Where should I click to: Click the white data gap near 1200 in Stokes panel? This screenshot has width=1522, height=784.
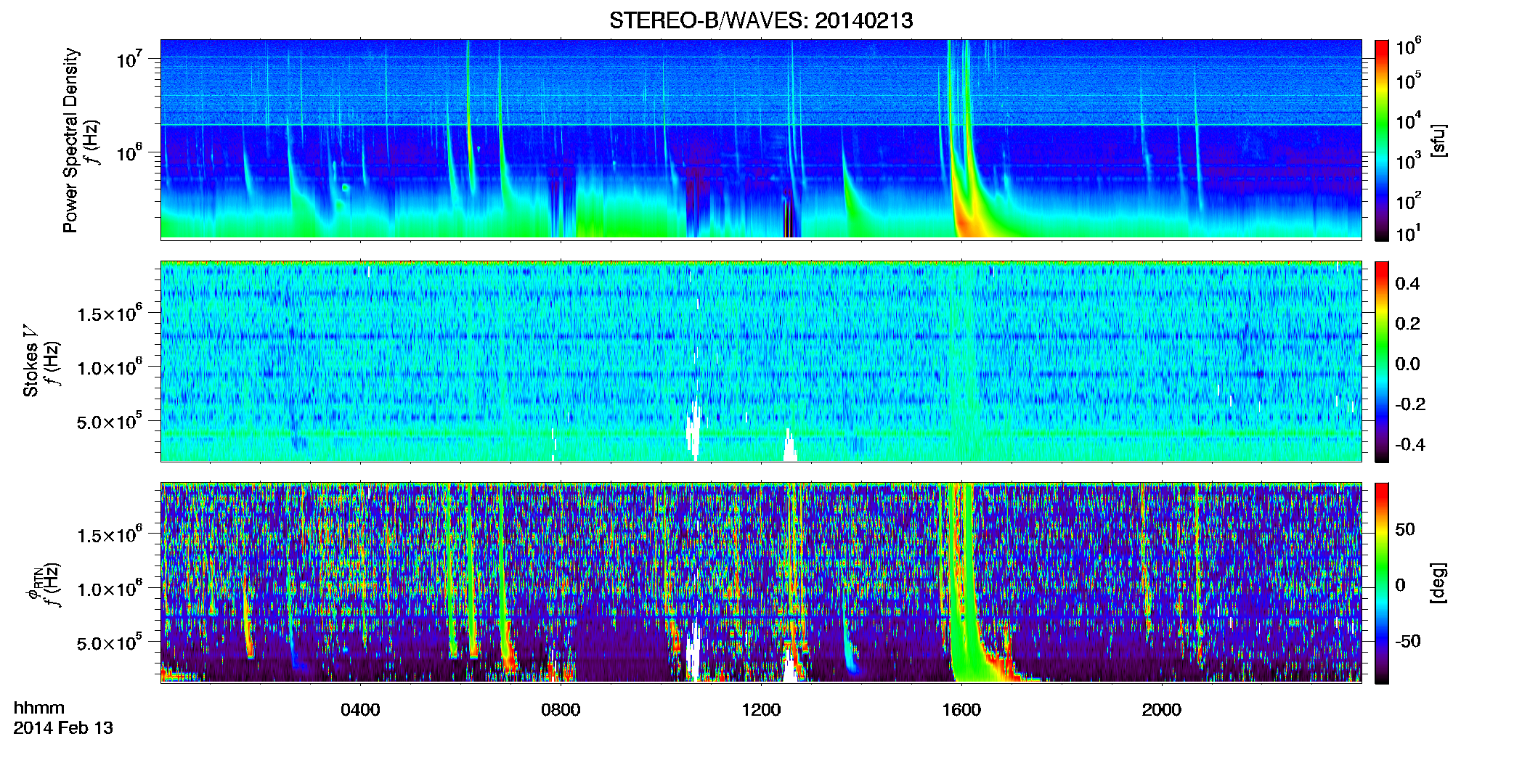[789, 446]
